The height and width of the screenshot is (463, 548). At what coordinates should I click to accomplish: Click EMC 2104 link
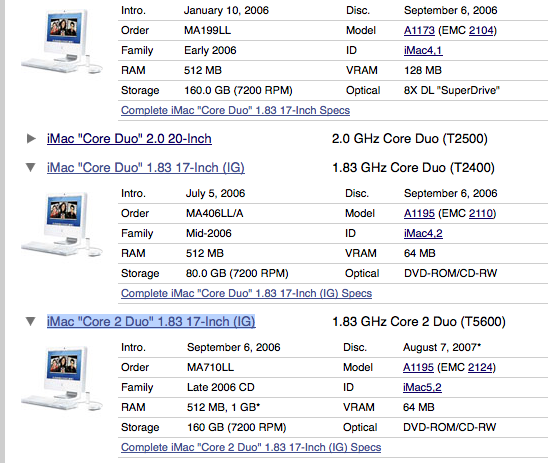coord(481,30)
